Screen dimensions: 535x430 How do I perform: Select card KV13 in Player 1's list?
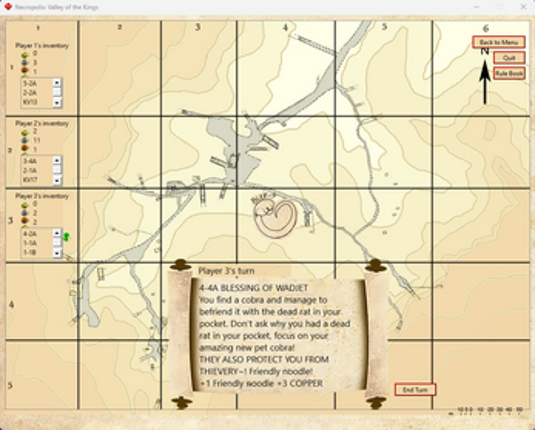click(x=37, y=102)
